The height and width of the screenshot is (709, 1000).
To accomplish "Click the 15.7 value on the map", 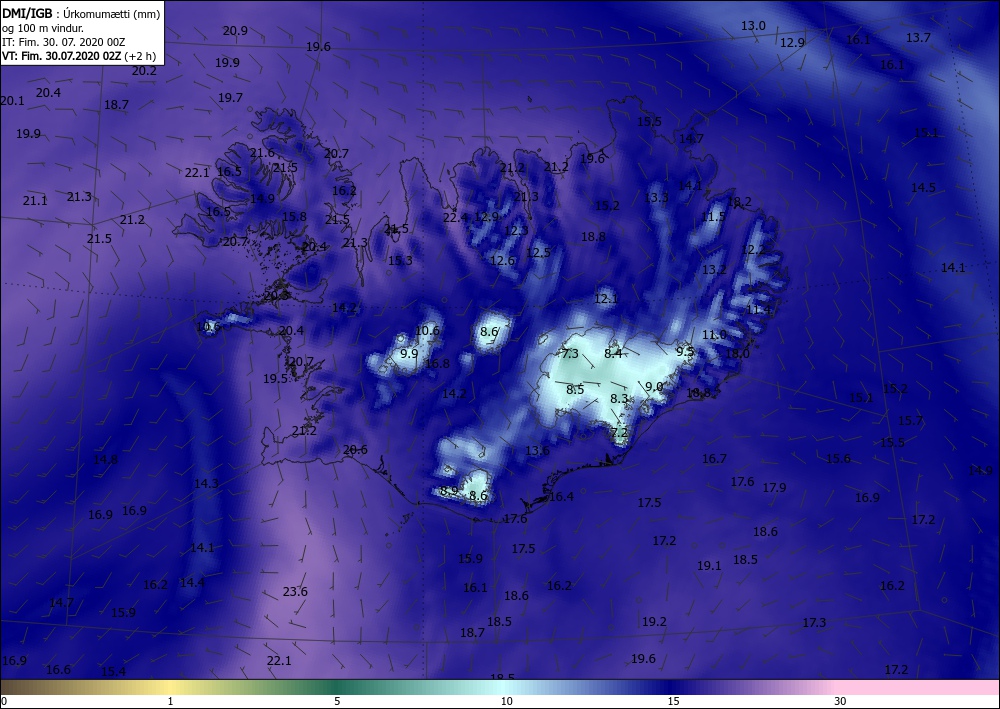I will tap(910, 421).
